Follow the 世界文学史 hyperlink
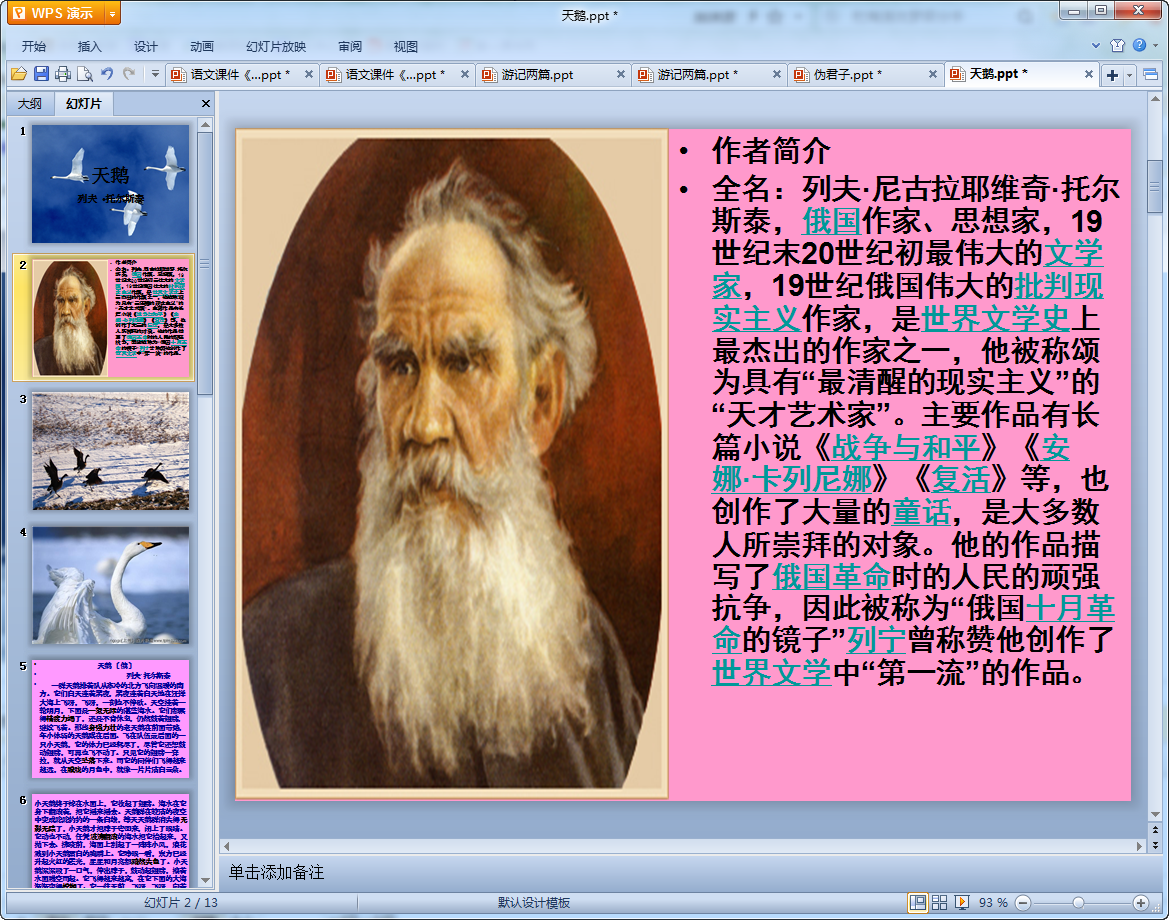 click(x=996, y=318)
